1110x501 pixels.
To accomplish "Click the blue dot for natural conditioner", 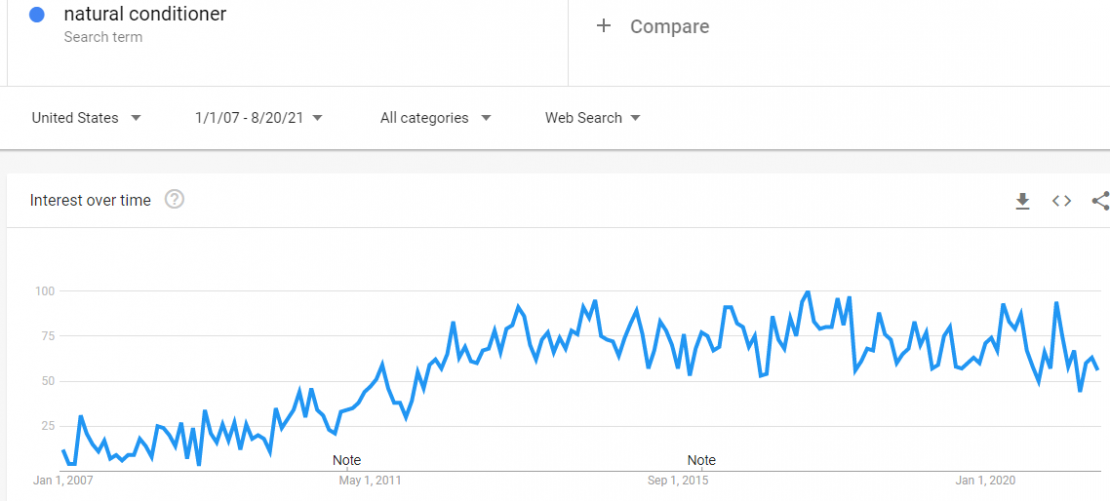I will (x=38, y=14).
